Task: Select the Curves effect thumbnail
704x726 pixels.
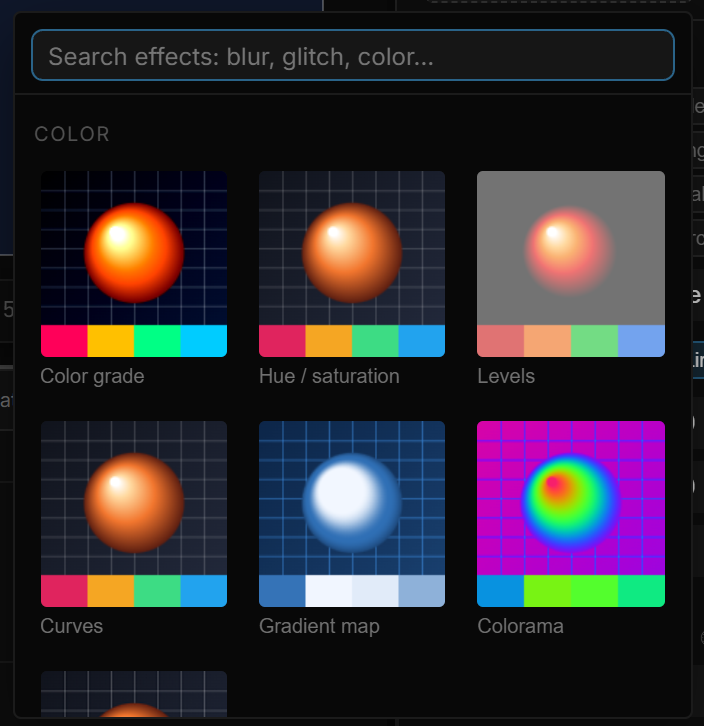Action: [134, 514]
